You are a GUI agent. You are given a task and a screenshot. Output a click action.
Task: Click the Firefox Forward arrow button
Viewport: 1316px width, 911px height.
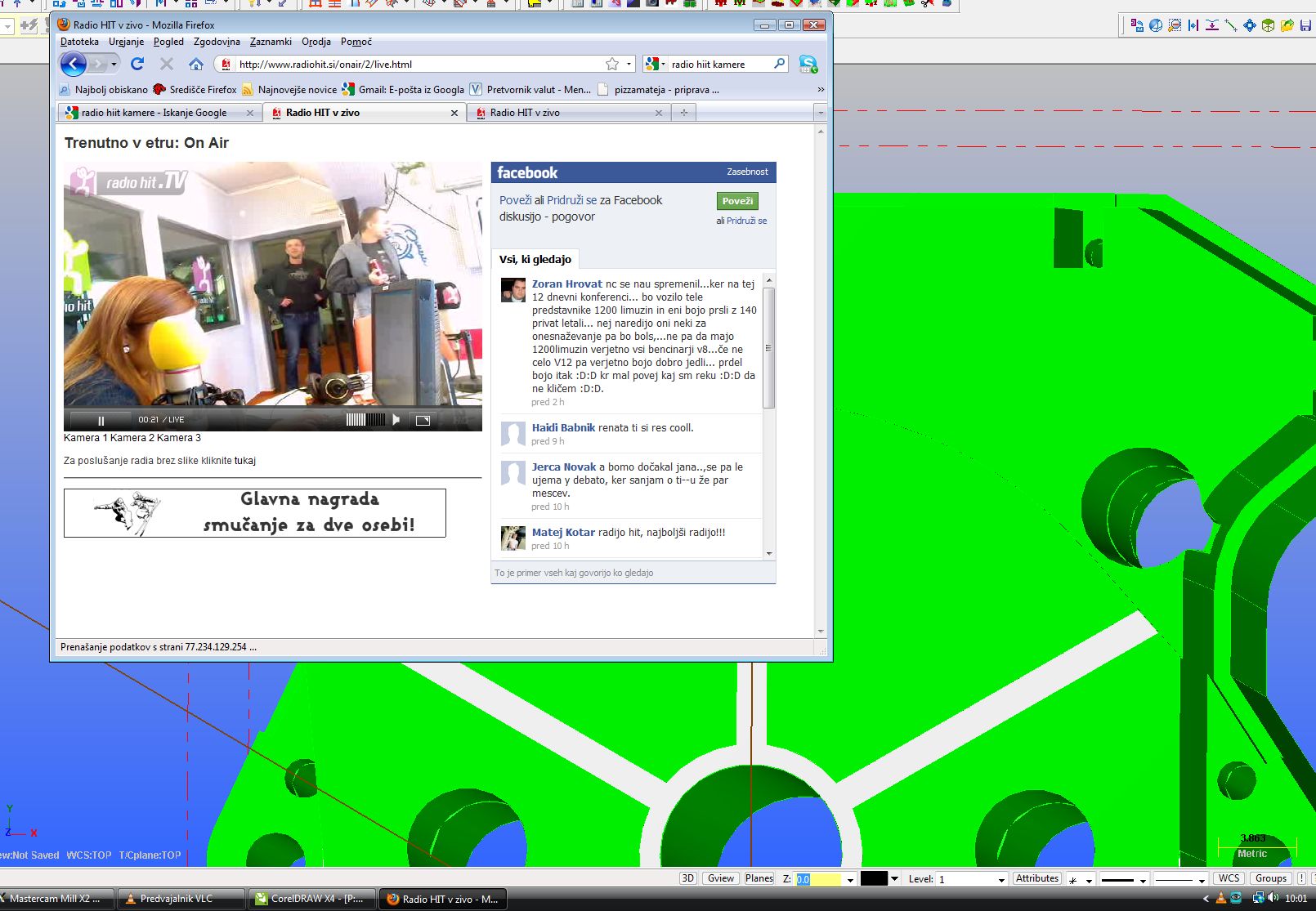pos(98,64)
